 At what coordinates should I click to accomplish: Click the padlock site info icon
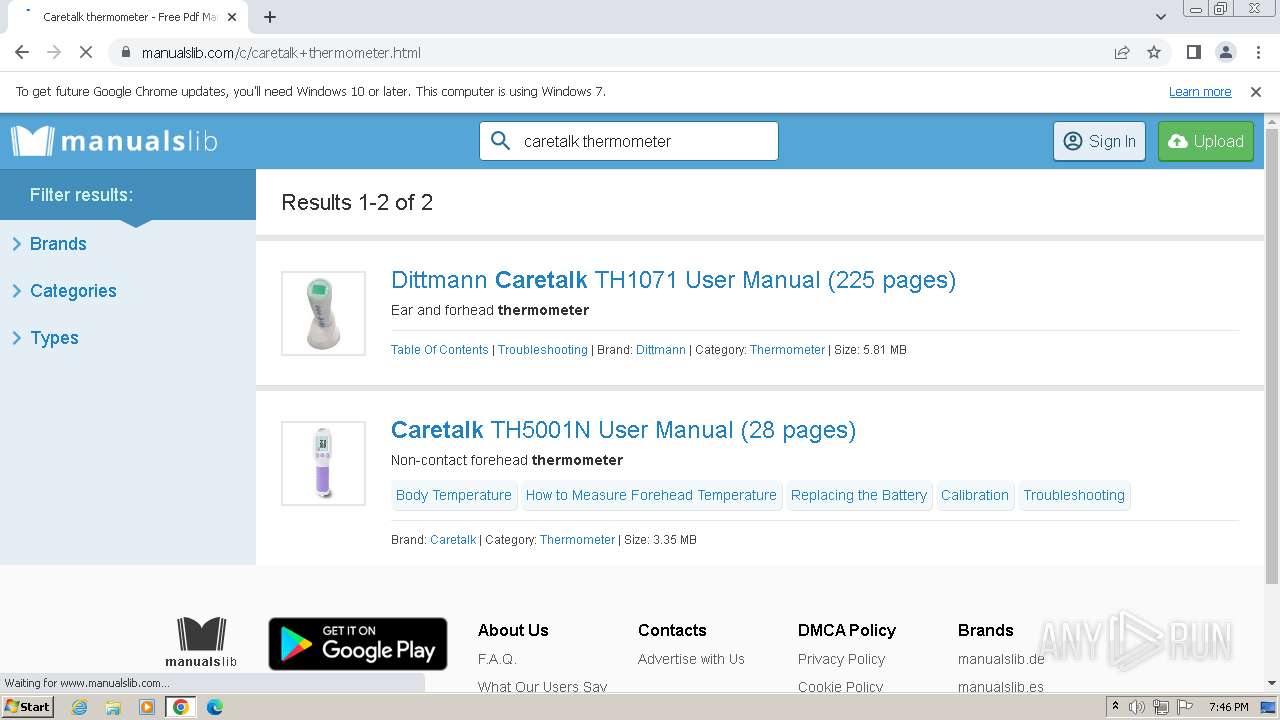125,52
